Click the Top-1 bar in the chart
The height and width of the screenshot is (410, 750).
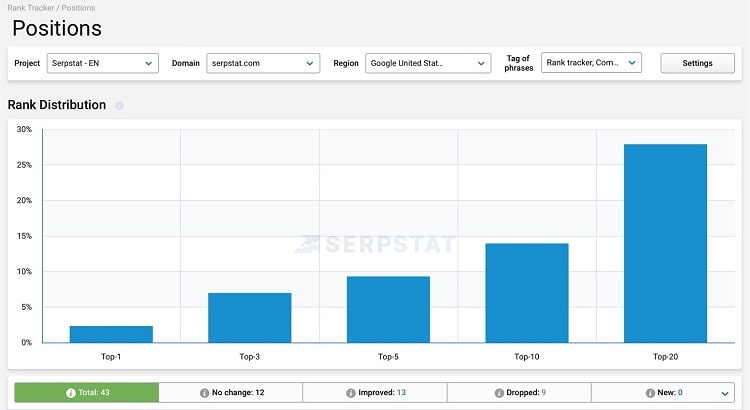[111, 334]
